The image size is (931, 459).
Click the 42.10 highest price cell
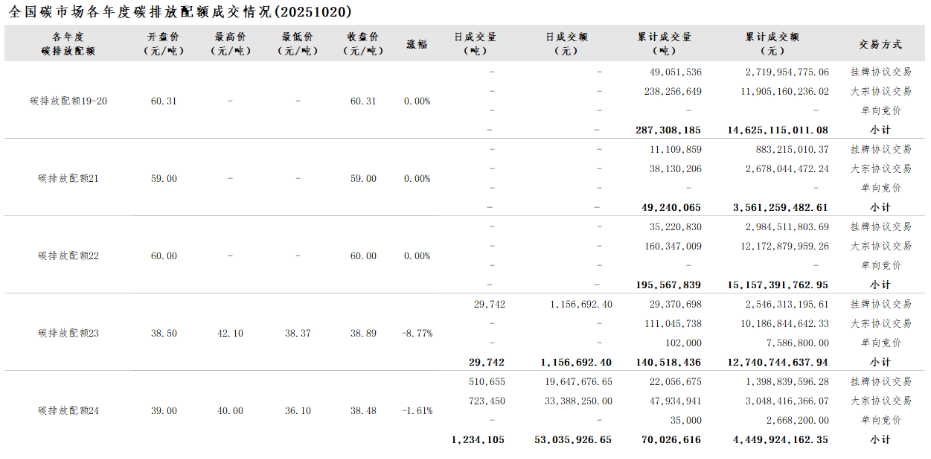[x=230, y=333]
